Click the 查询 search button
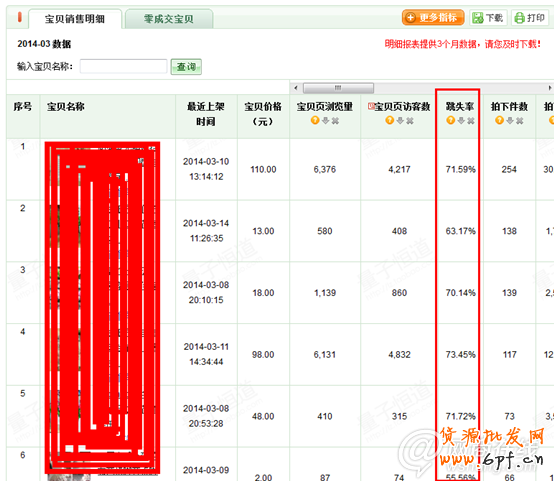 tap(186, 66)
